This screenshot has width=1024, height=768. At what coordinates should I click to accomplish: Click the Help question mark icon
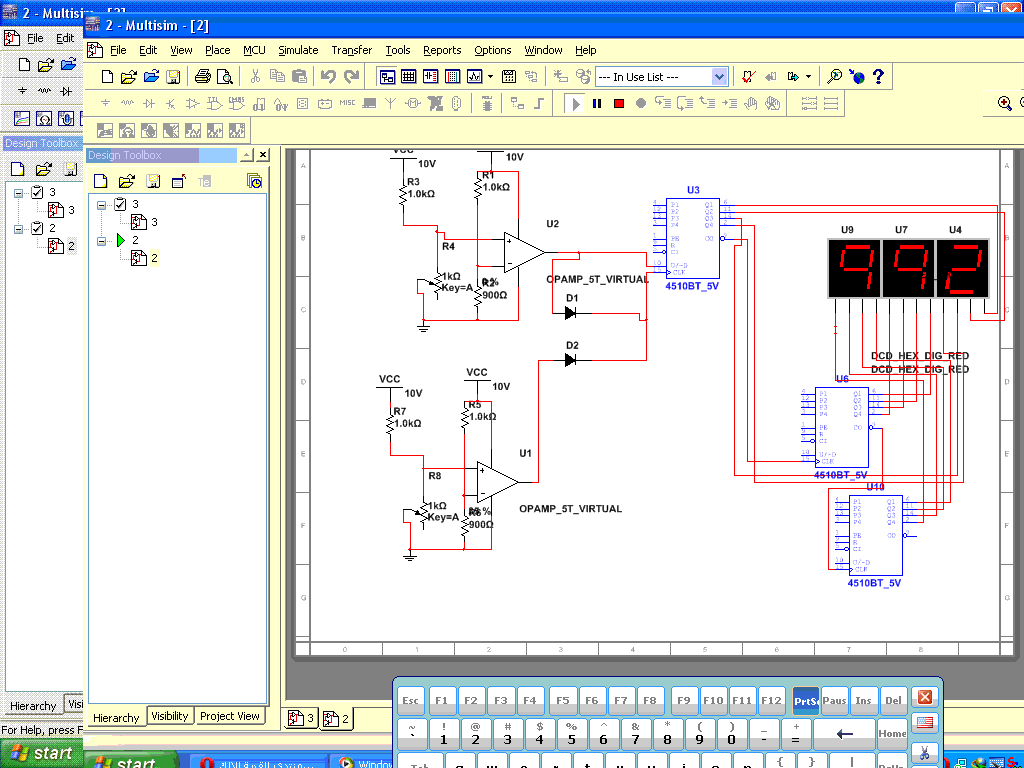878,77
